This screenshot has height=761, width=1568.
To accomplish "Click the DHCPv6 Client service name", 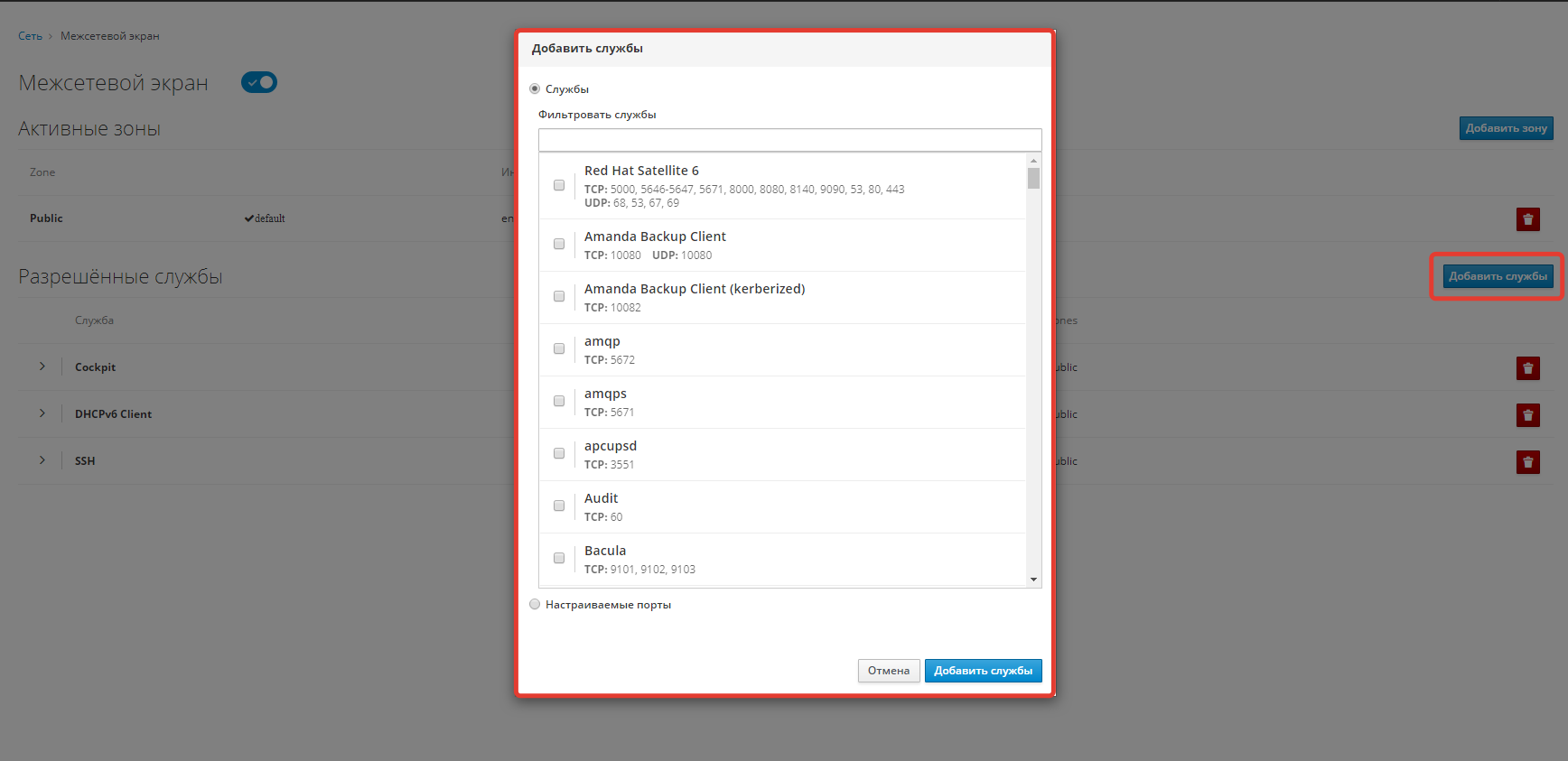I will (x=113, y=414).
